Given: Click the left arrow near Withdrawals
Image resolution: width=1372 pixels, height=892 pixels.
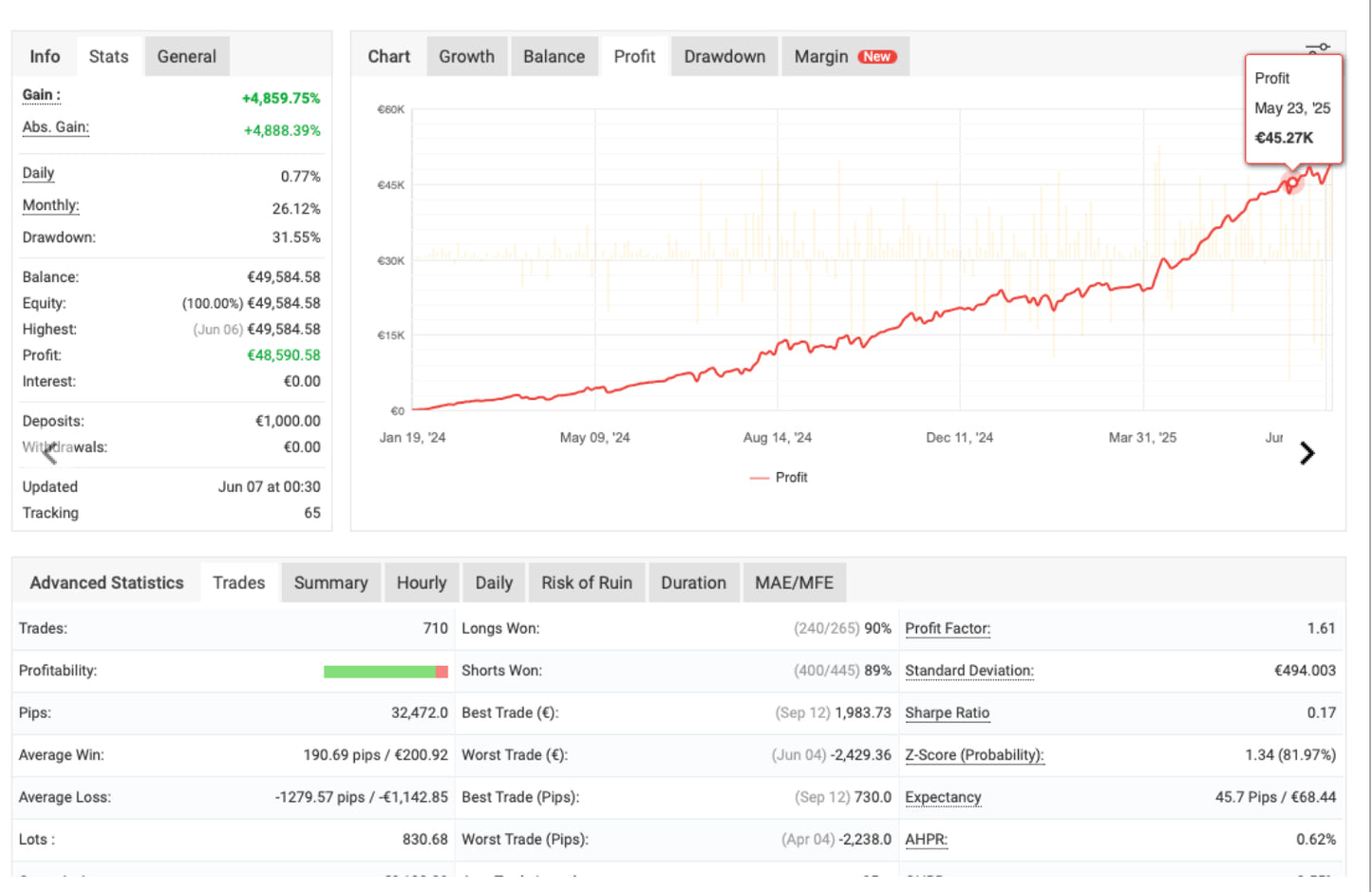Looking at the screenshot, I should [x=49, y=454].
